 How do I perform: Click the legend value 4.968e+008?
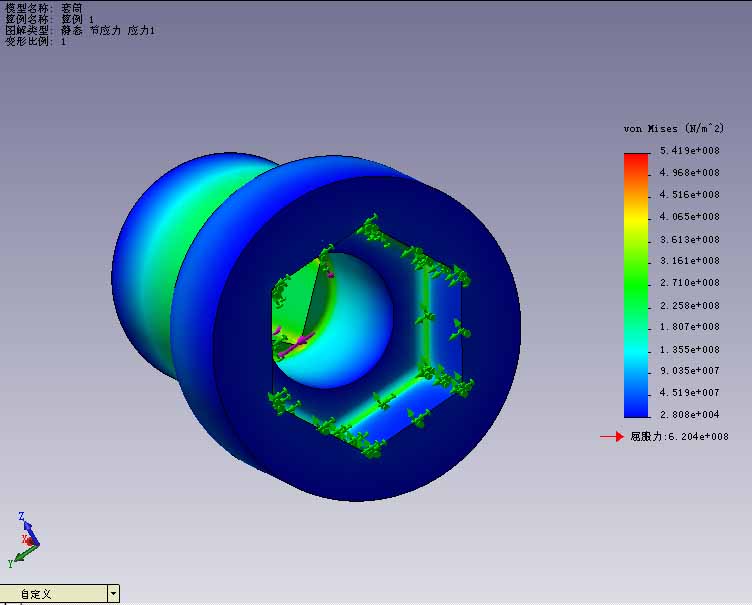click(690, 172)
